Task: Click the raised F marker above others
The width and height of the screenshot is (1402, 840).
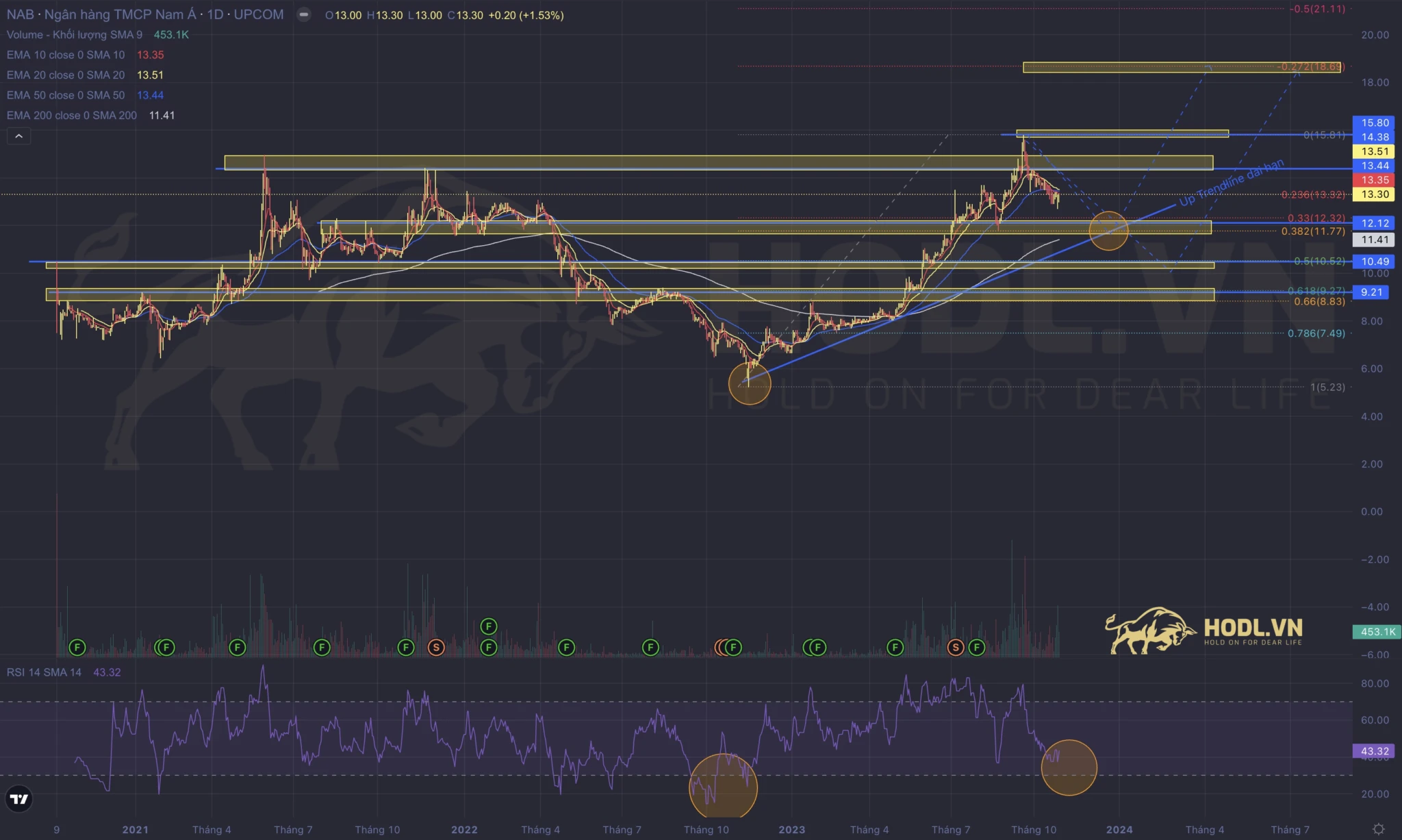Action: pyautogui.click(x=488, y=626)
